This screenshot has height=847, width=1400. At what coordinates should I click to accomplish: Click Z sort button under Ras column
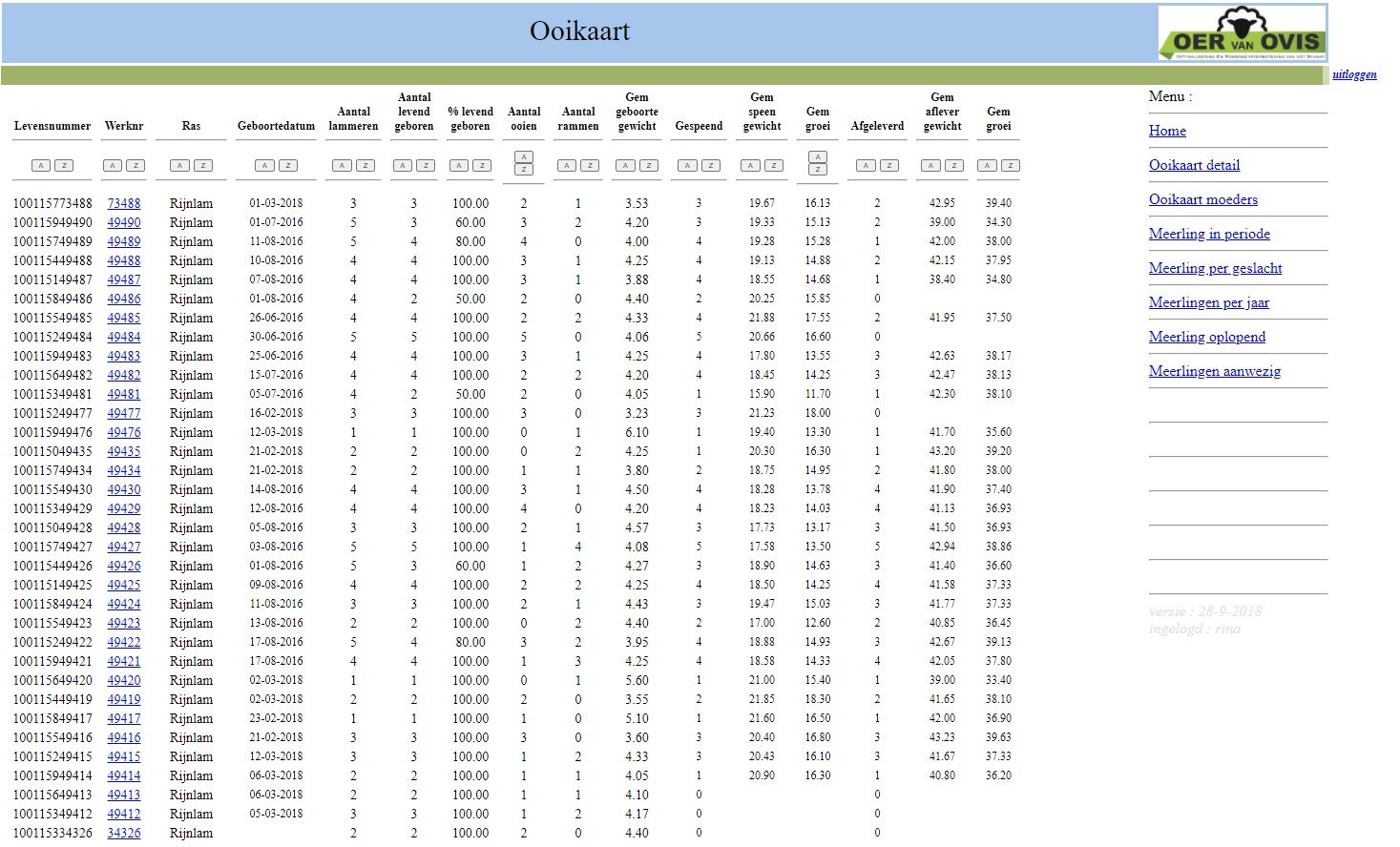203,166
